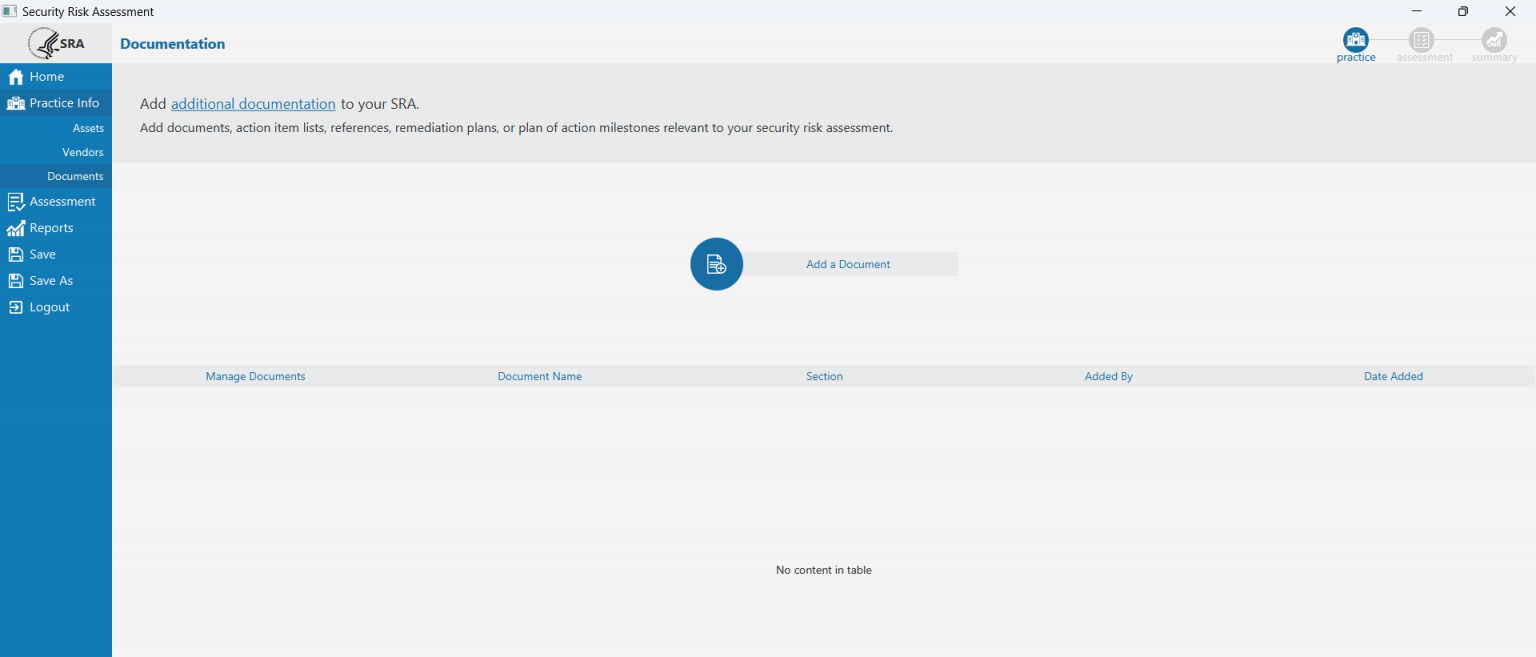Click the SRA logo
This screenshot has width=1536, height=657.
[x=55, y=43]
